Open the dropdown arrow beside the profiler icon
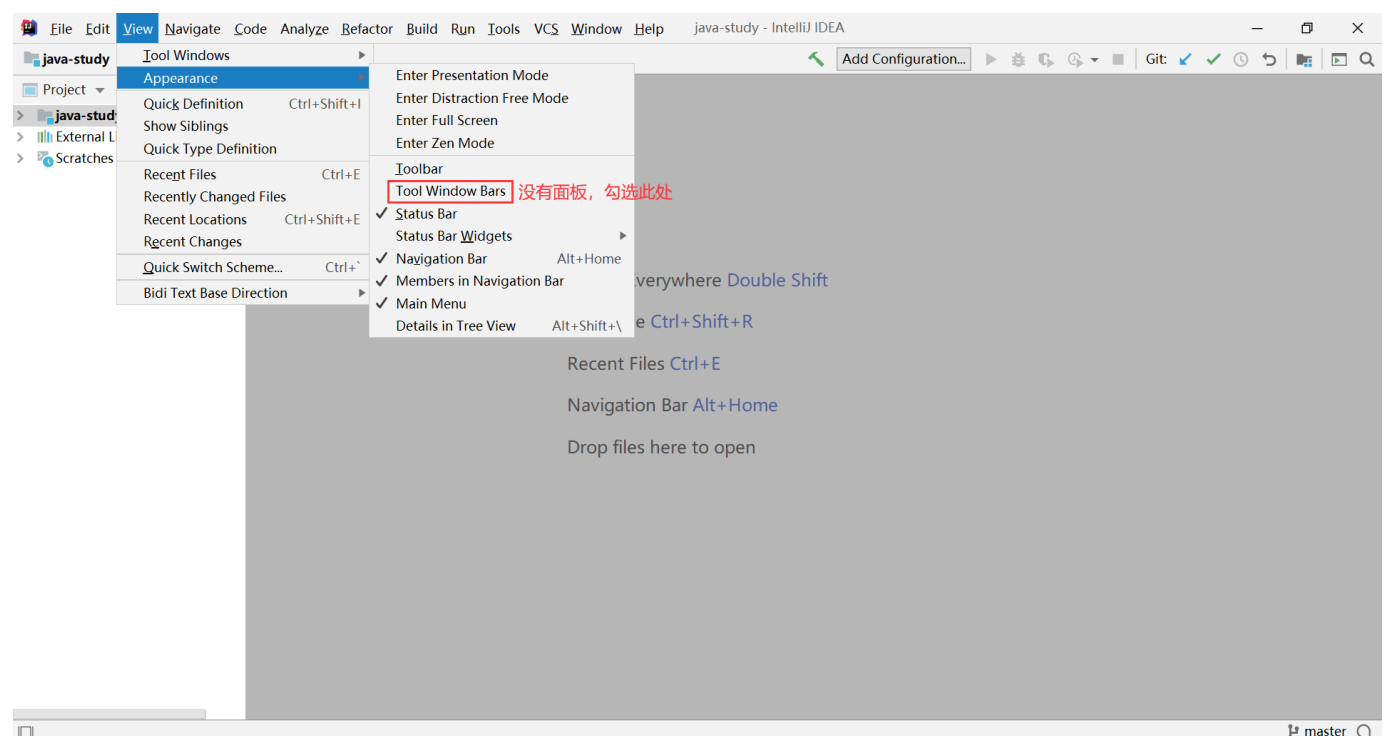The image size is (1394, 736). point(1094,60)
